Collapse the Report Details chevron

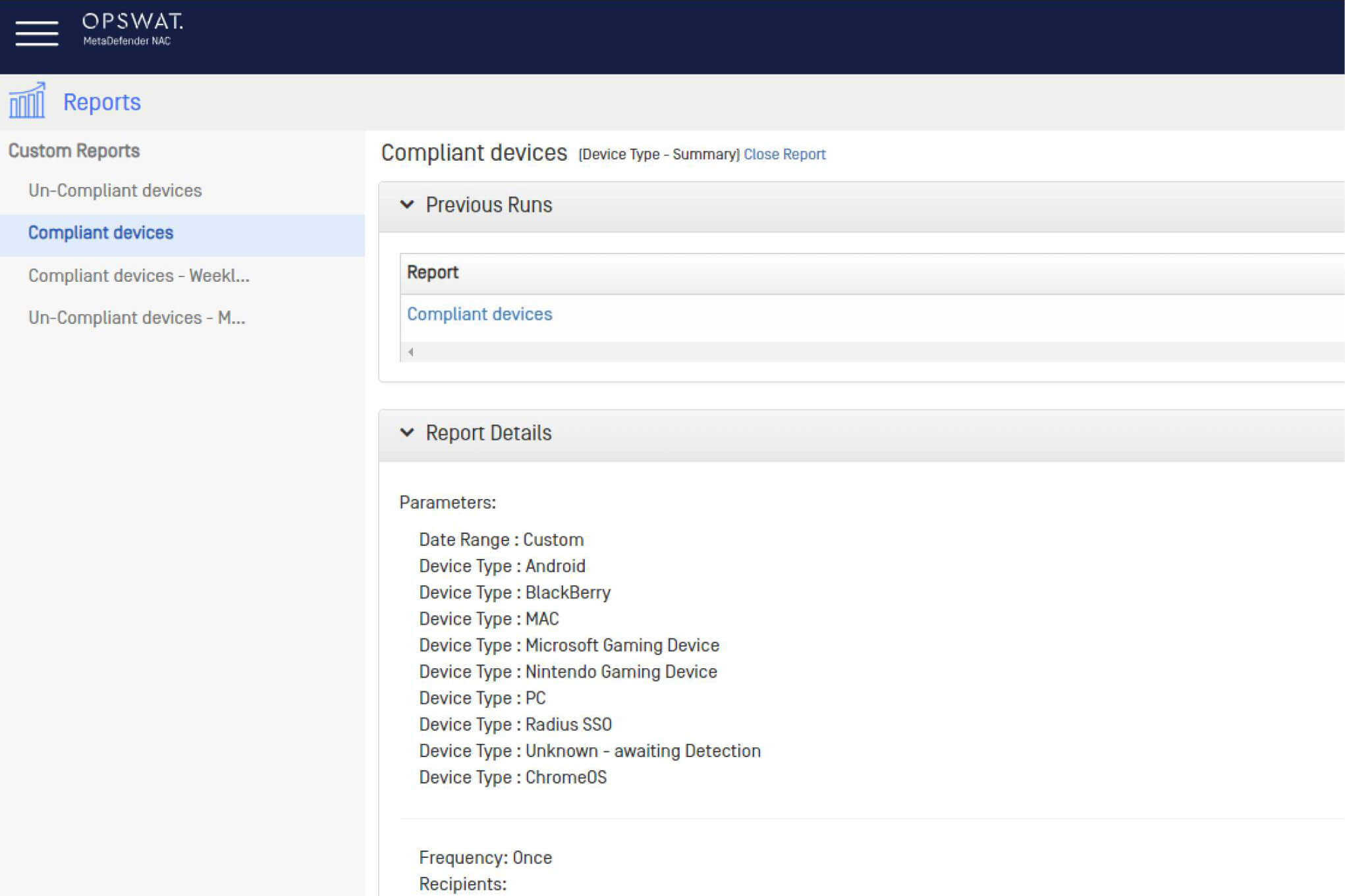pos(407,433)
